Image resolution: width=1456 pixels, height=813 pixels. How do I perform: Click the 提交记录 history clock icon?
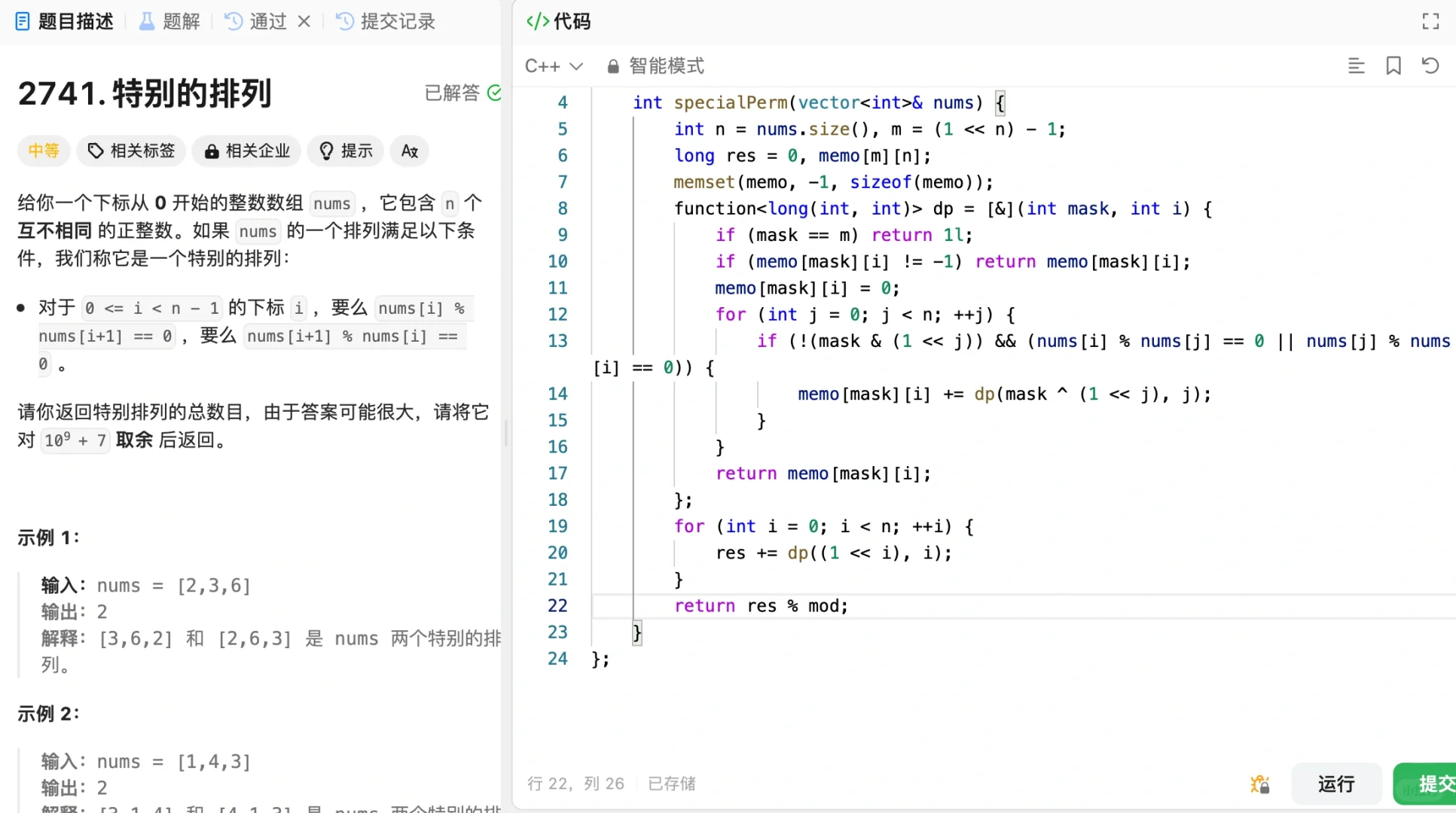pos(344,21)
